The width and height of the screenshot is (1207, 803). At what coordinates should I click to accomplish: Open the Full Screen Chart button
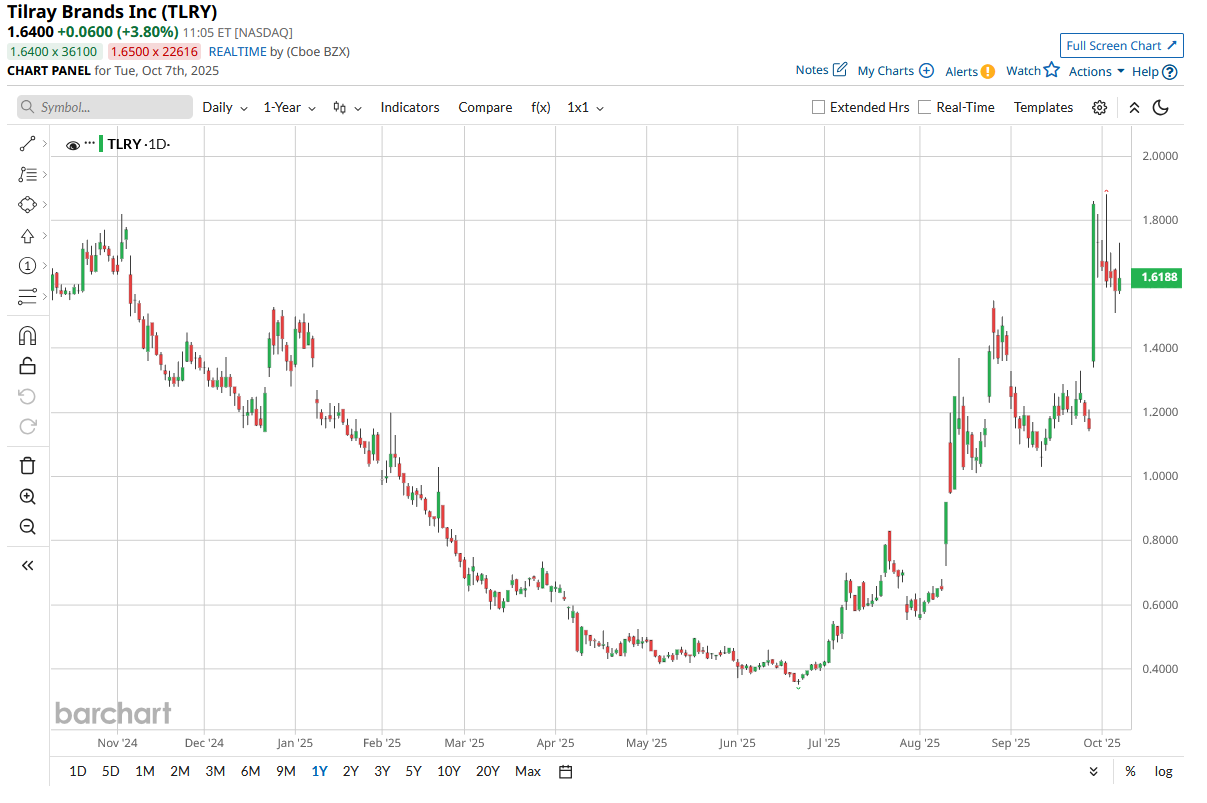[1122, 45]
